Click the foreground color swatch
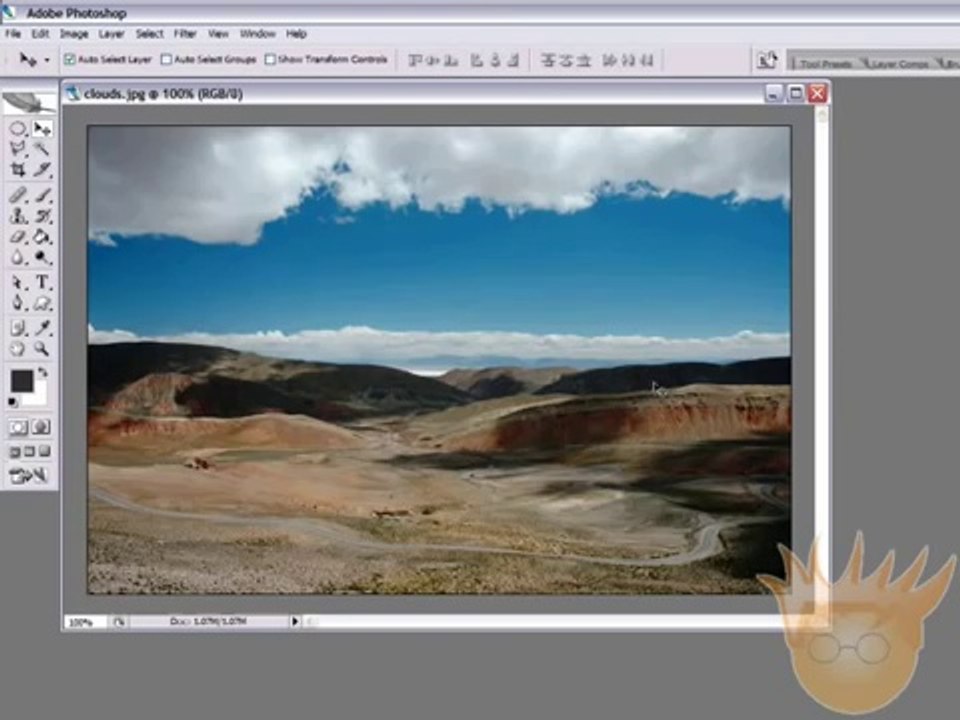 pos(21,381)
